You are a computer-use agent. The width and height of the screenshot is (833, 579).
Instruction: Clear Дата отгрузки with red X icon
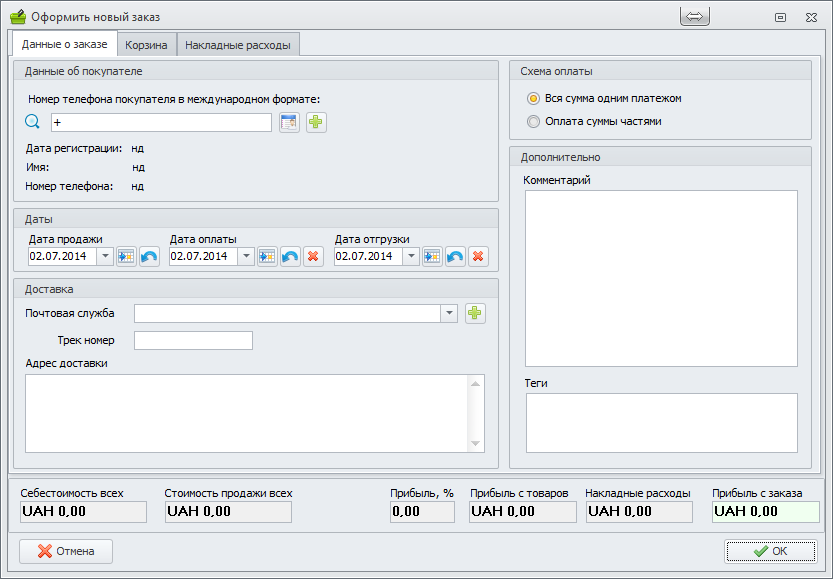click(478, 256)
